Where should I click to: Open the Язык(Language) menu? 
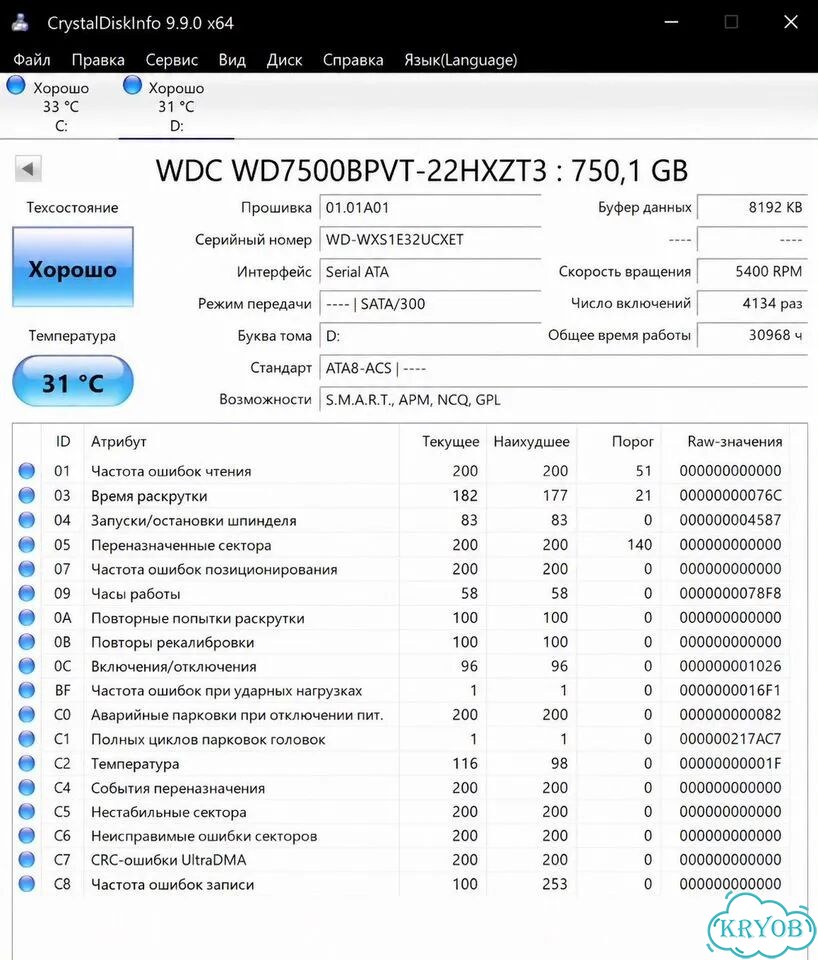[460, 60]
